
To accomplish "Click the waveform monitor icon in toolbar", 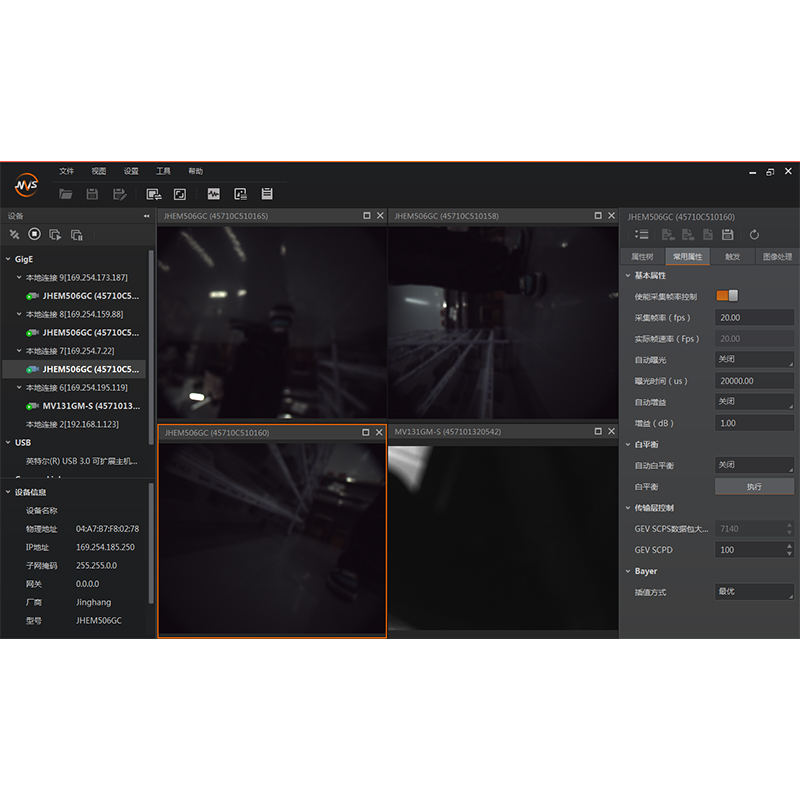I will pyautogui.click(x=213, y=194).
